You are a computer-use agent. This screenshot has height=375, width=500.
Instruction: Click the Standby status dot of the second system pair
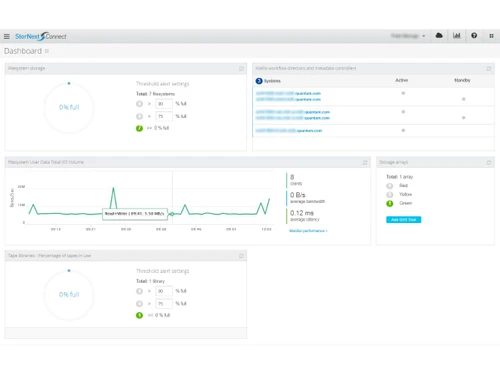pos(463,118)
